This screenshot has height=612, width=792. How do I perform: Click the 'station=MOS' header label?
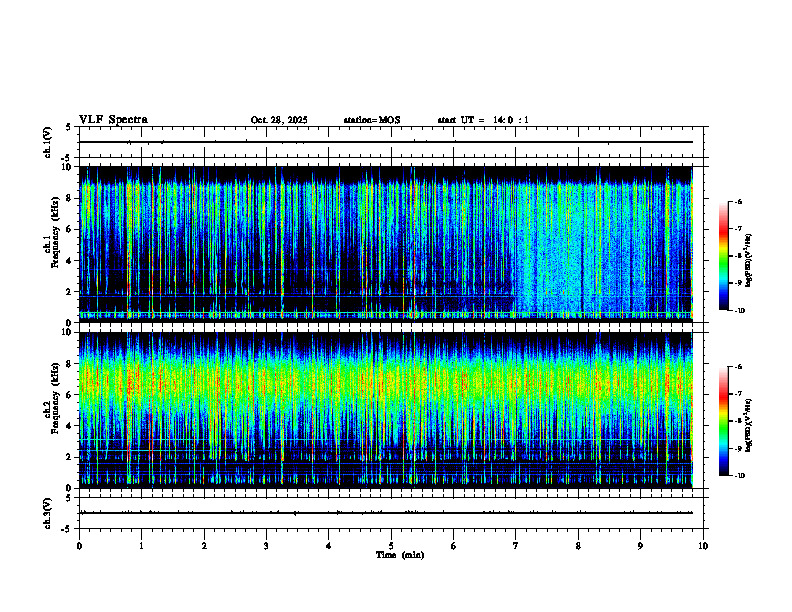point(372,120)
